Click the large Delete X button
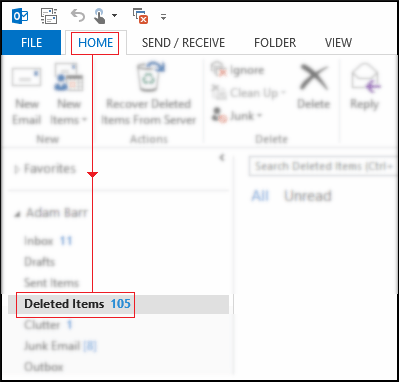This screenshot has width=399, height=382. pos(313,87)
